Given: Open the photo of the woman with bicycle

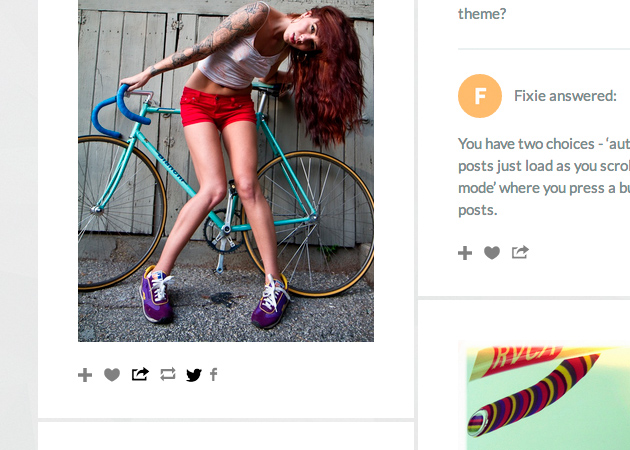Looking at the screenshot, I should (226, 170).
